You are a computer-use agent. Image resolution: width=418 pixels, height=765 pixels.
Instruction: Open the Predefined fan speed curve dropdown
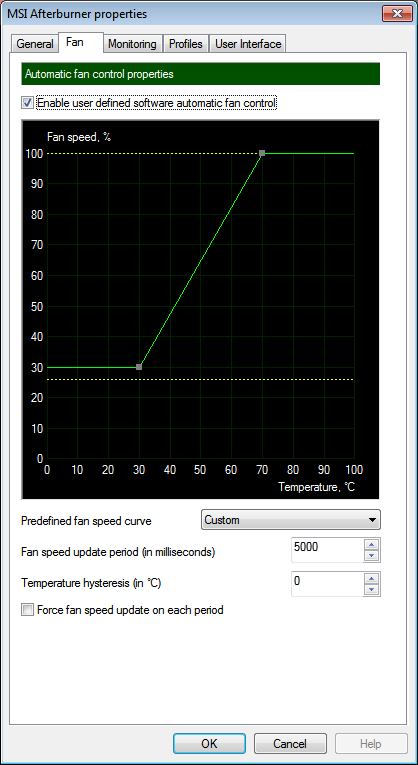(291, 520)
